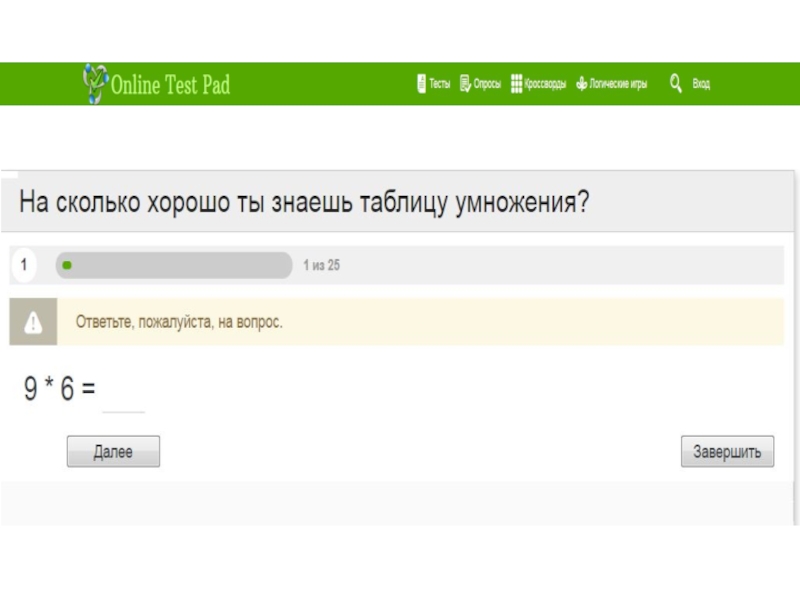Click the warning triangle icon

point(33,322)
